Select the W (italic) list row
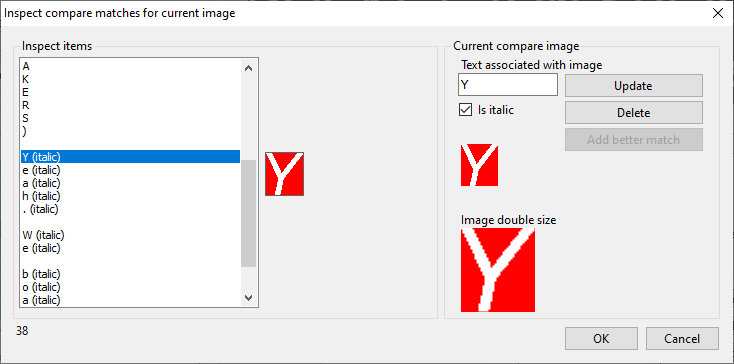Viewport: 734px width, 364px height. pos(131,234)
